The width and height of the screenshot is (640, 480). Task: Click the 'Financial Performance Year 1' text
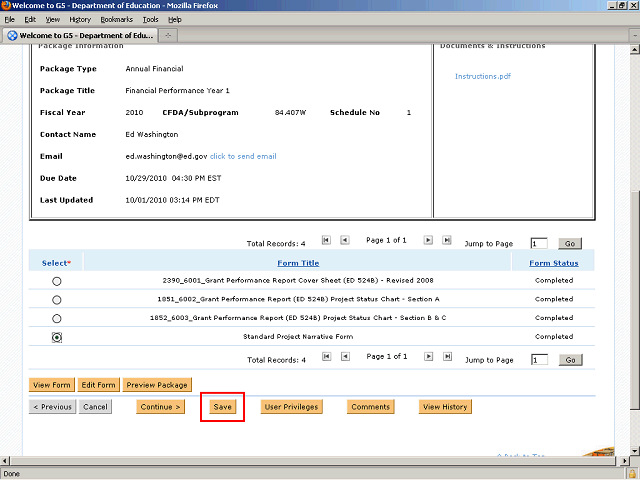[177, 91]
